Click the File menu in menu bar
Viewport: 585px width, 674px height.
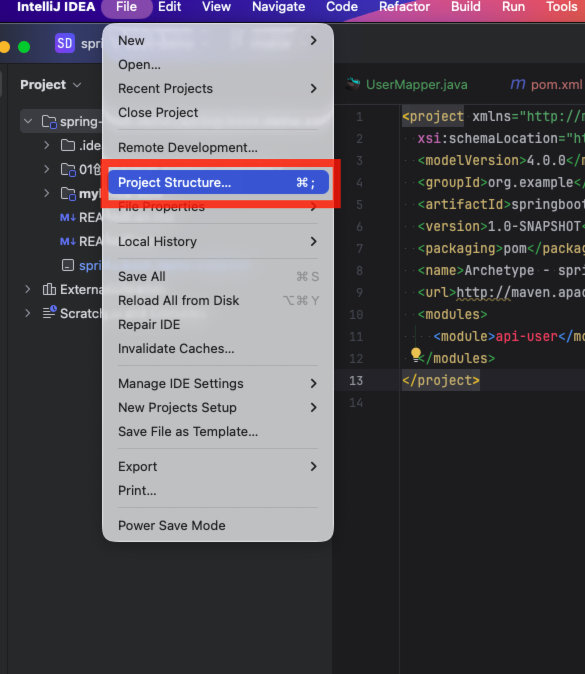click(126, 7)
